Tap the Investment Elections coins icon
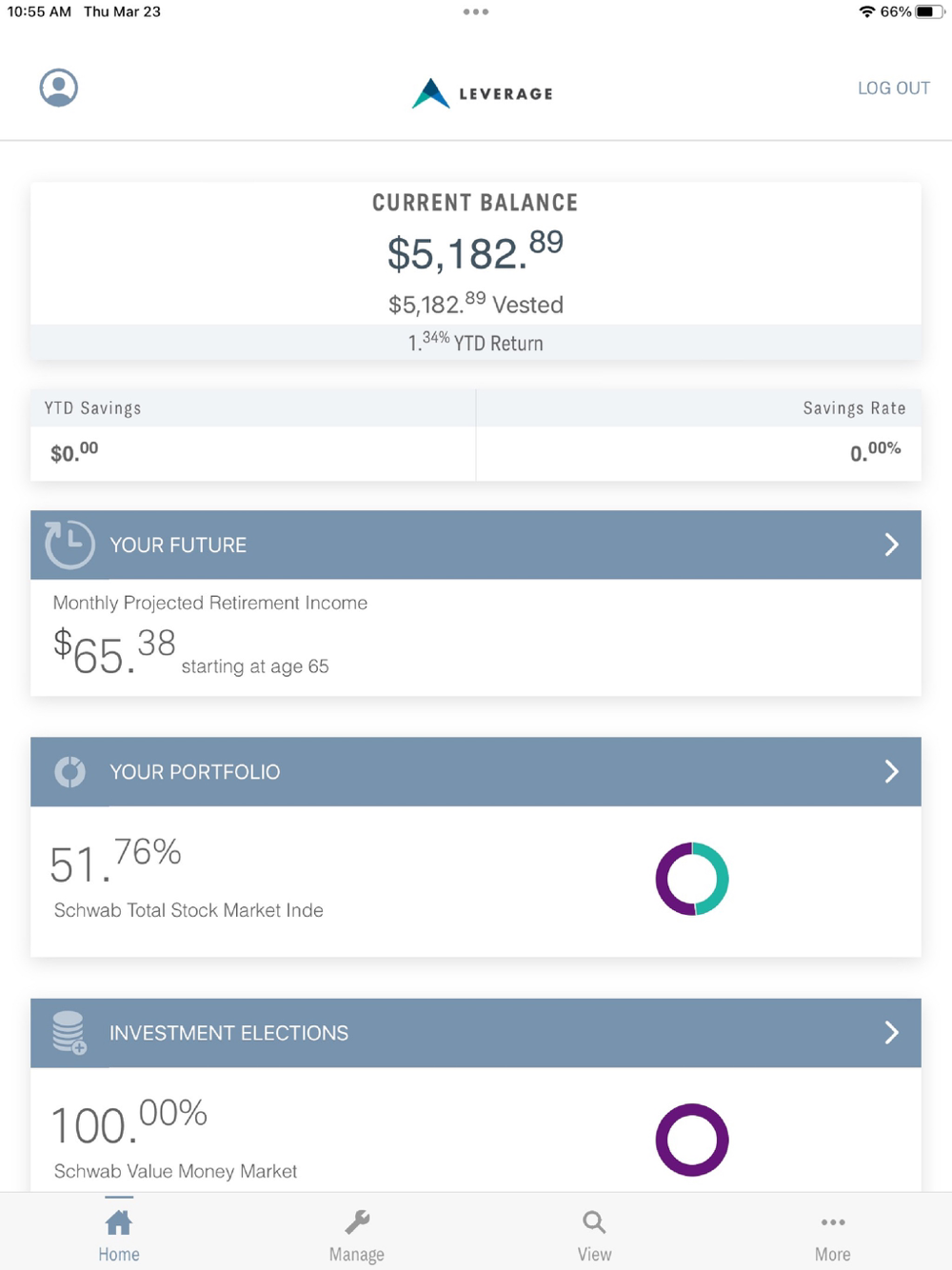 [69, 1032]
